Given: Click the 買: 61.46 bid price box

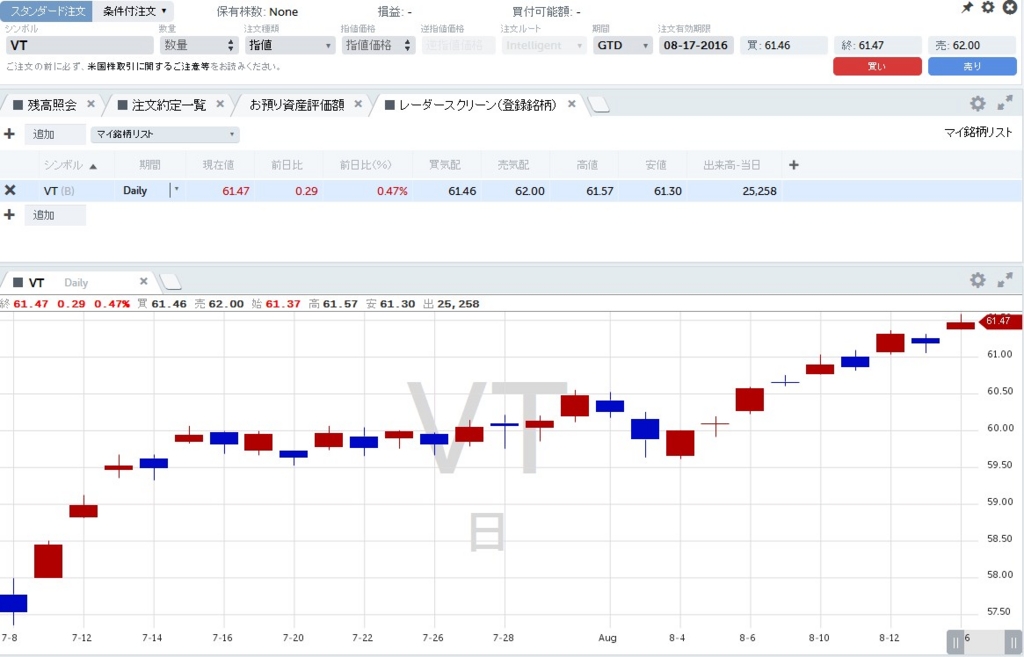Looking at the screenshot, I should (x=784, y=45).
